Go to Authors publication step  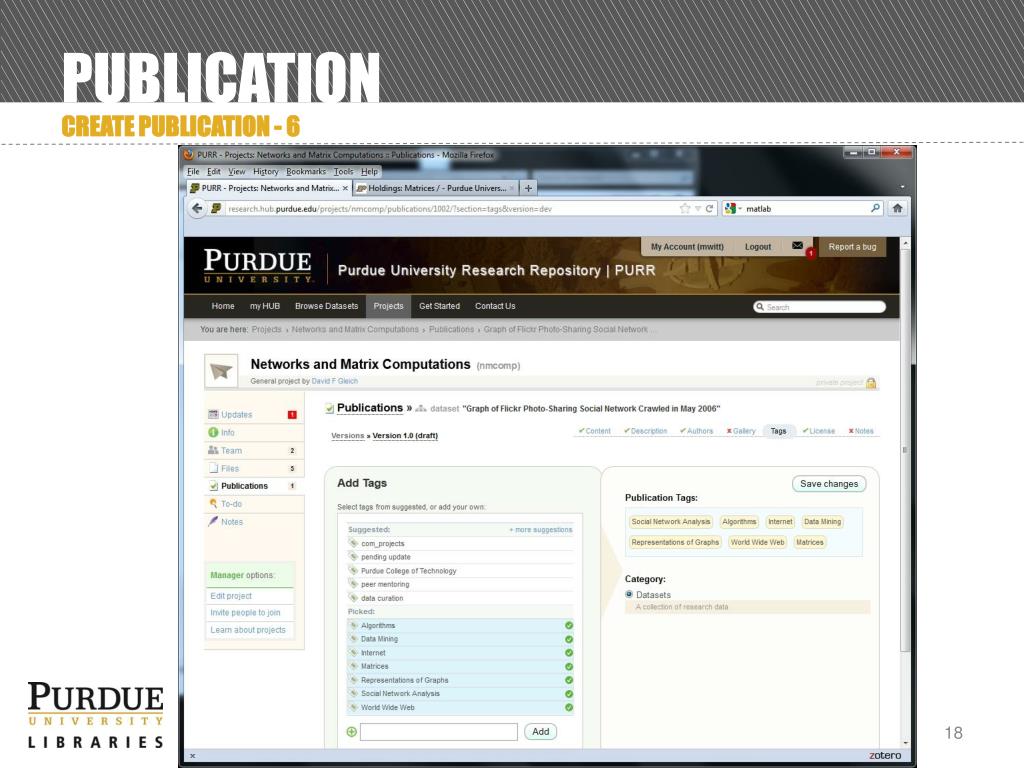[696, 431]
